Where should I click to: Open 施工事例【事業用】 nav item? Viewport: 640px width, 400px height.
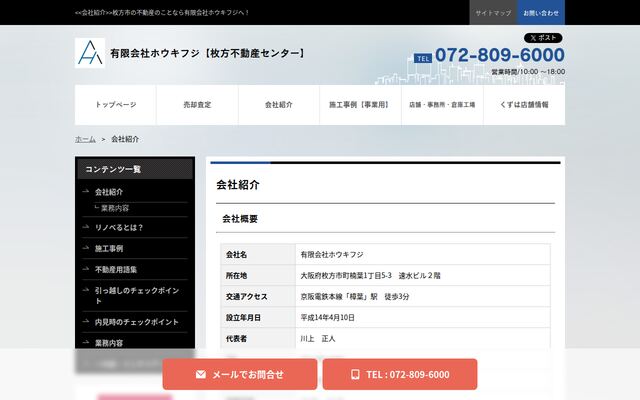[x=360, y=105]
